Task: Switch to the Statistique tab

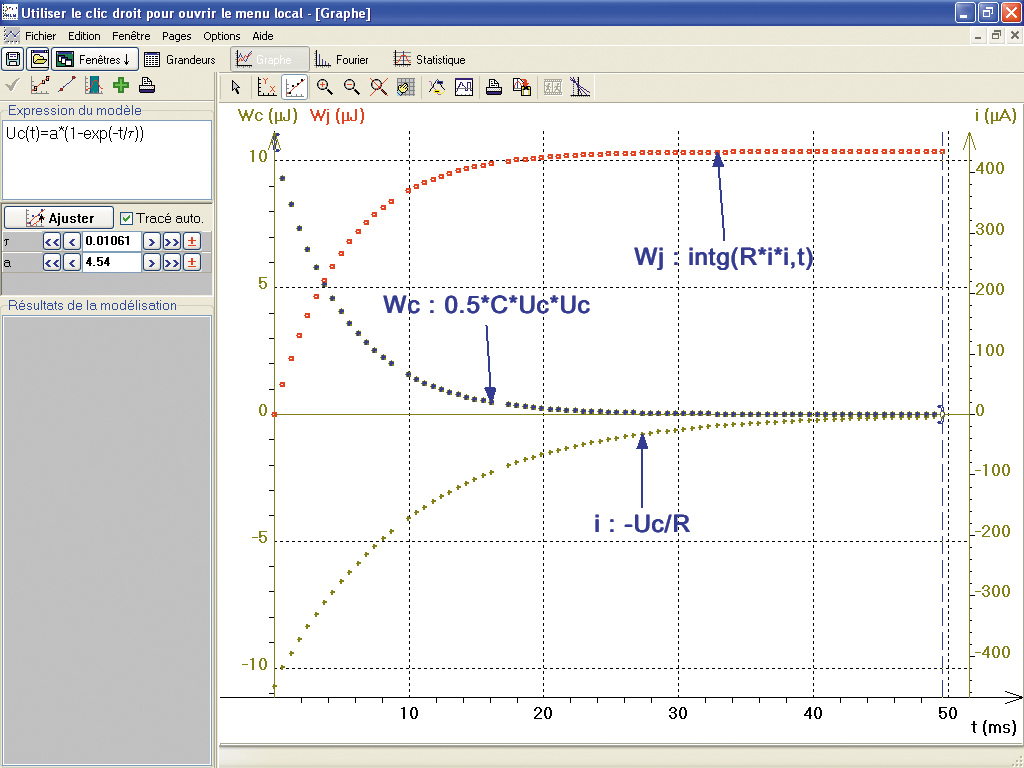Action: tap(429, 59)
